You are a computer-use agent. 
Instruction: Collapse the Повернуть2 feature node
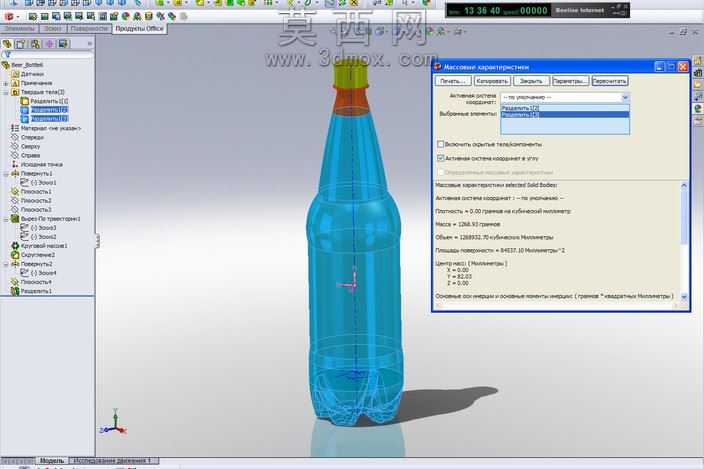click(x=6, y=264)
